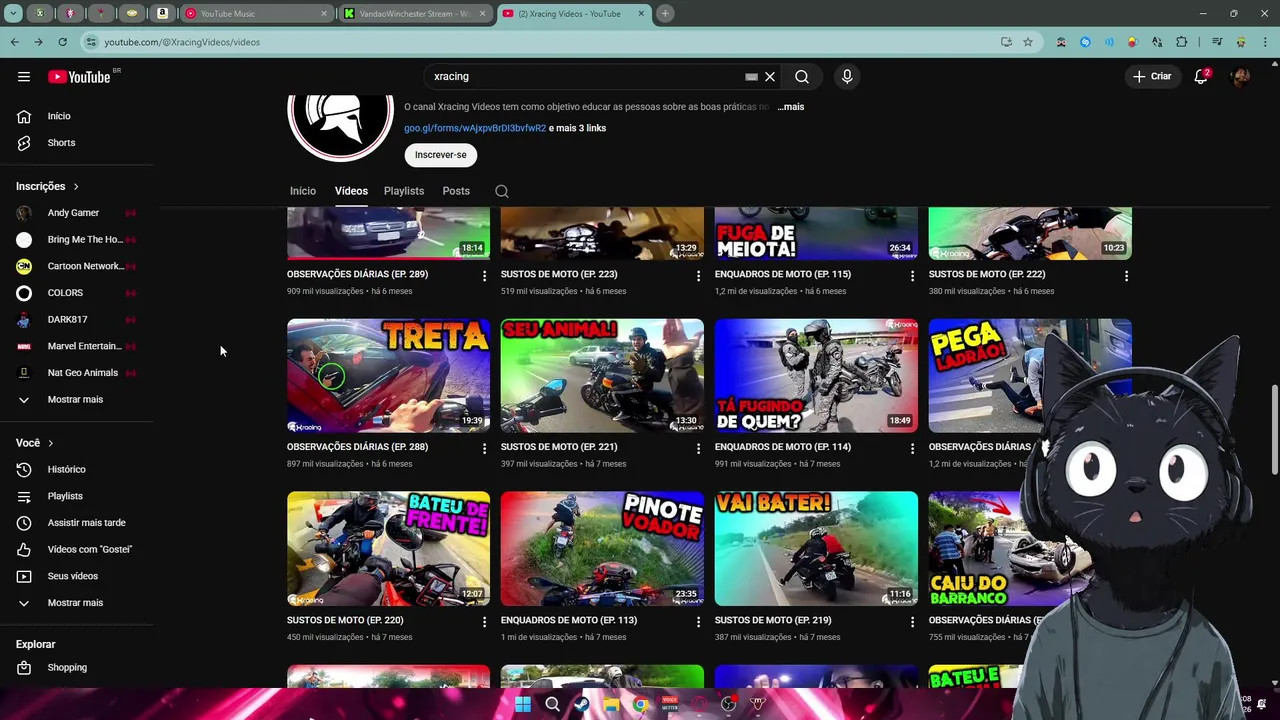Viewport: 1280px width, 720px height.
Task: Open options for ENQUADROS DE MOTO (EP. 113)
Action: pyautogui.click(x=698, y=622)
